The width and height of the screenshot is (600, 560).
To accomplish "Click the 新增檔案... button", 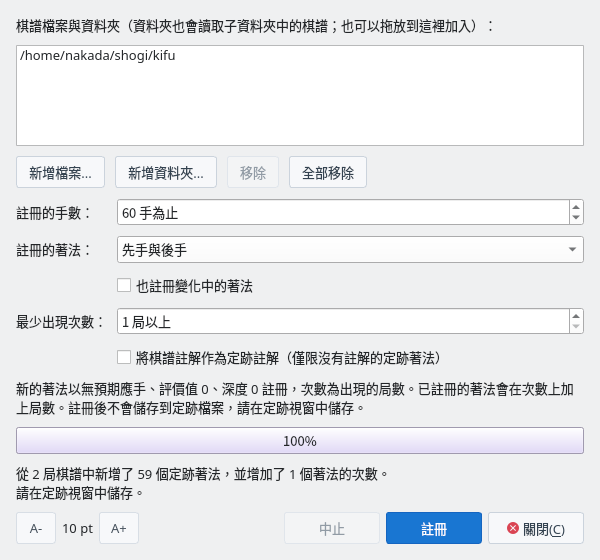I will coord(60,172).
